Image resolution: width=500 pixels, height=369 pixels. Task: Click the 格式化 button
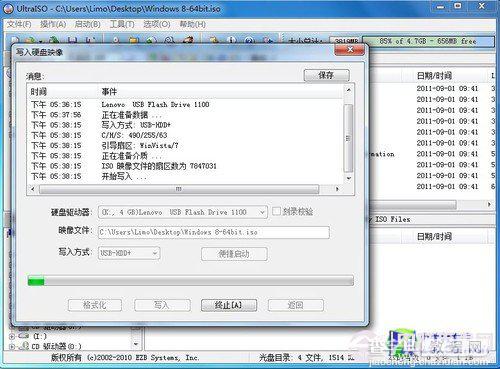[95, 305]
